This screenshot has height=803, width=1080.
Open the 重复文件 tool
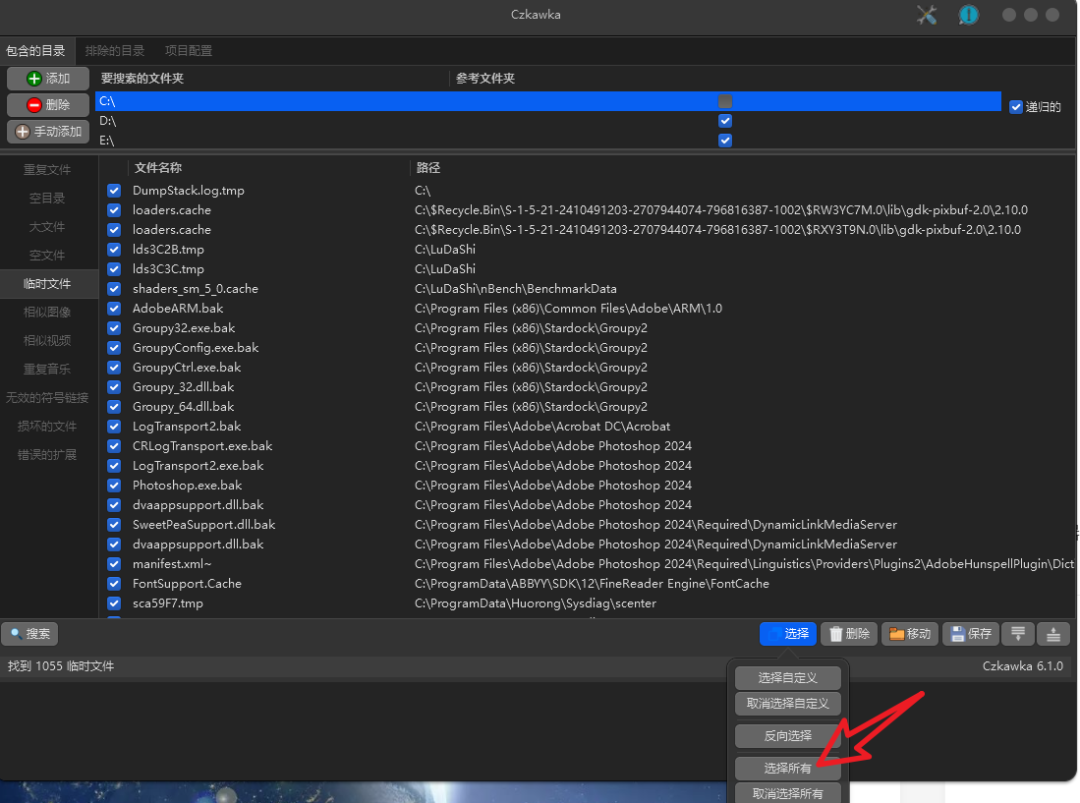pyautogui.click(x=47, y=169)
